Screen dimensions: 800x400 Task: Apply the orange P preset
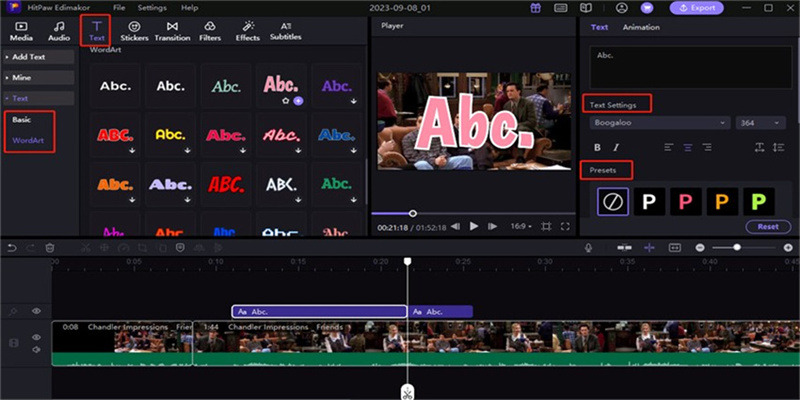tap(722, 202)
